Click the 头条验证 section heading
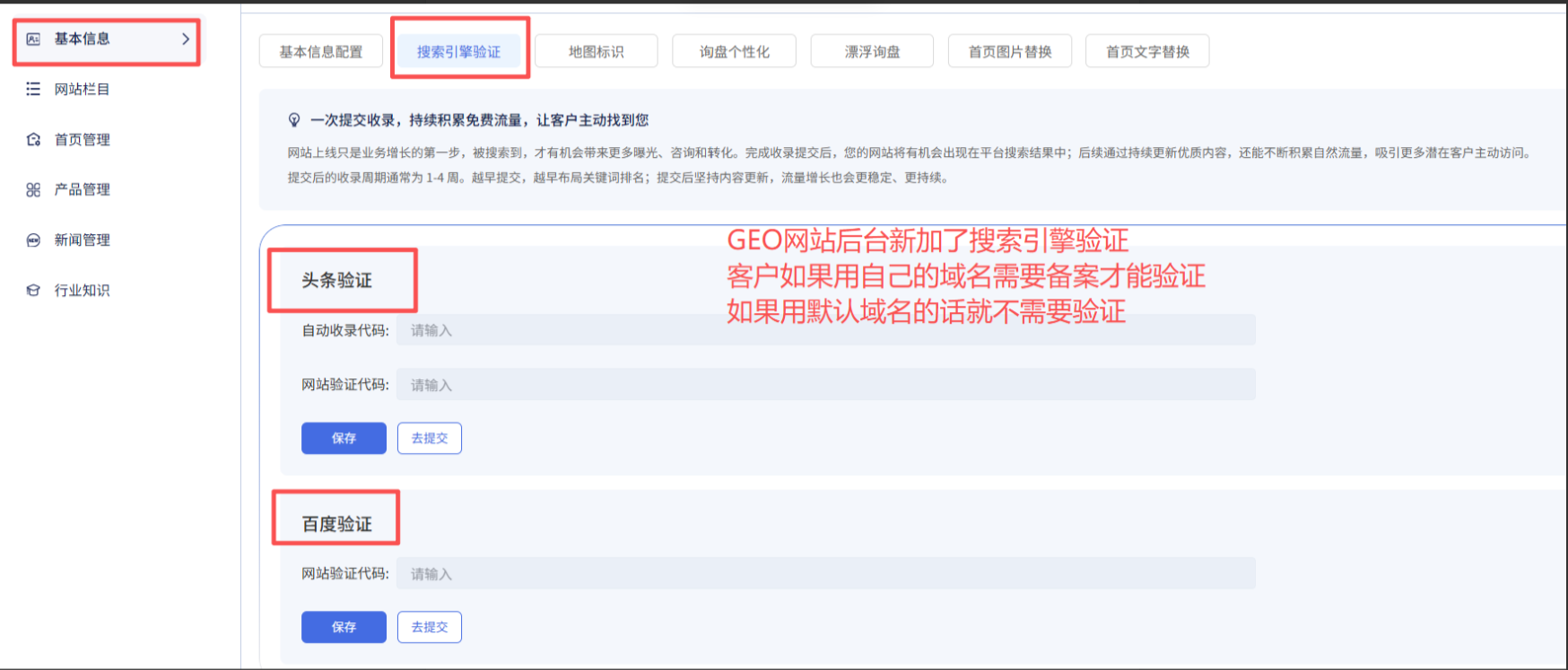 pos(336,280)
